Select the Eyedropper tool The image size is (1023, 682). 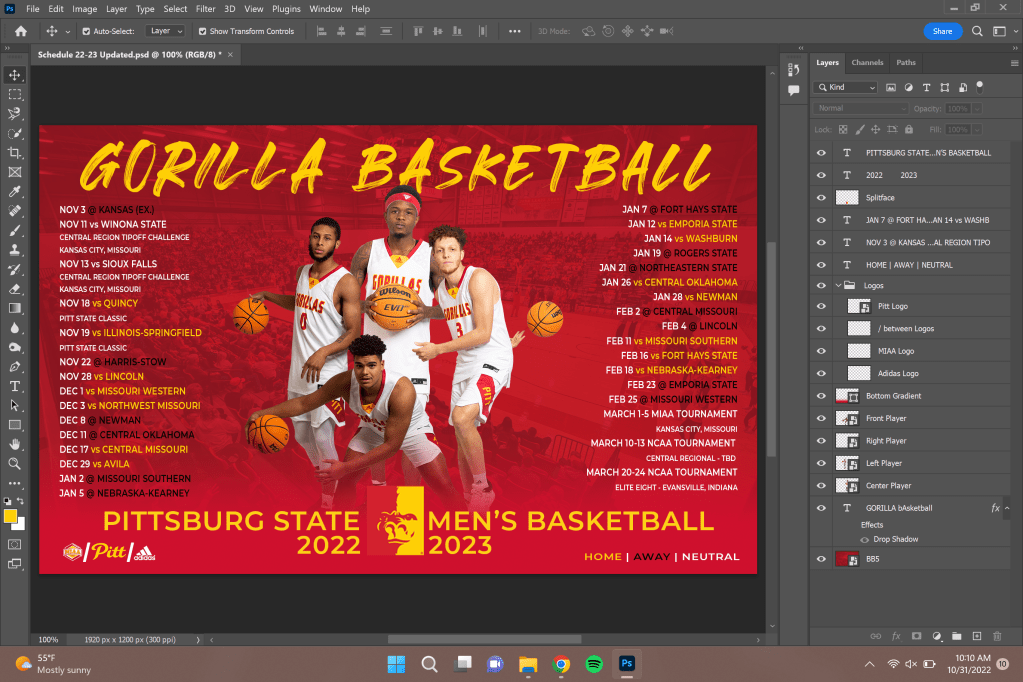15,192
